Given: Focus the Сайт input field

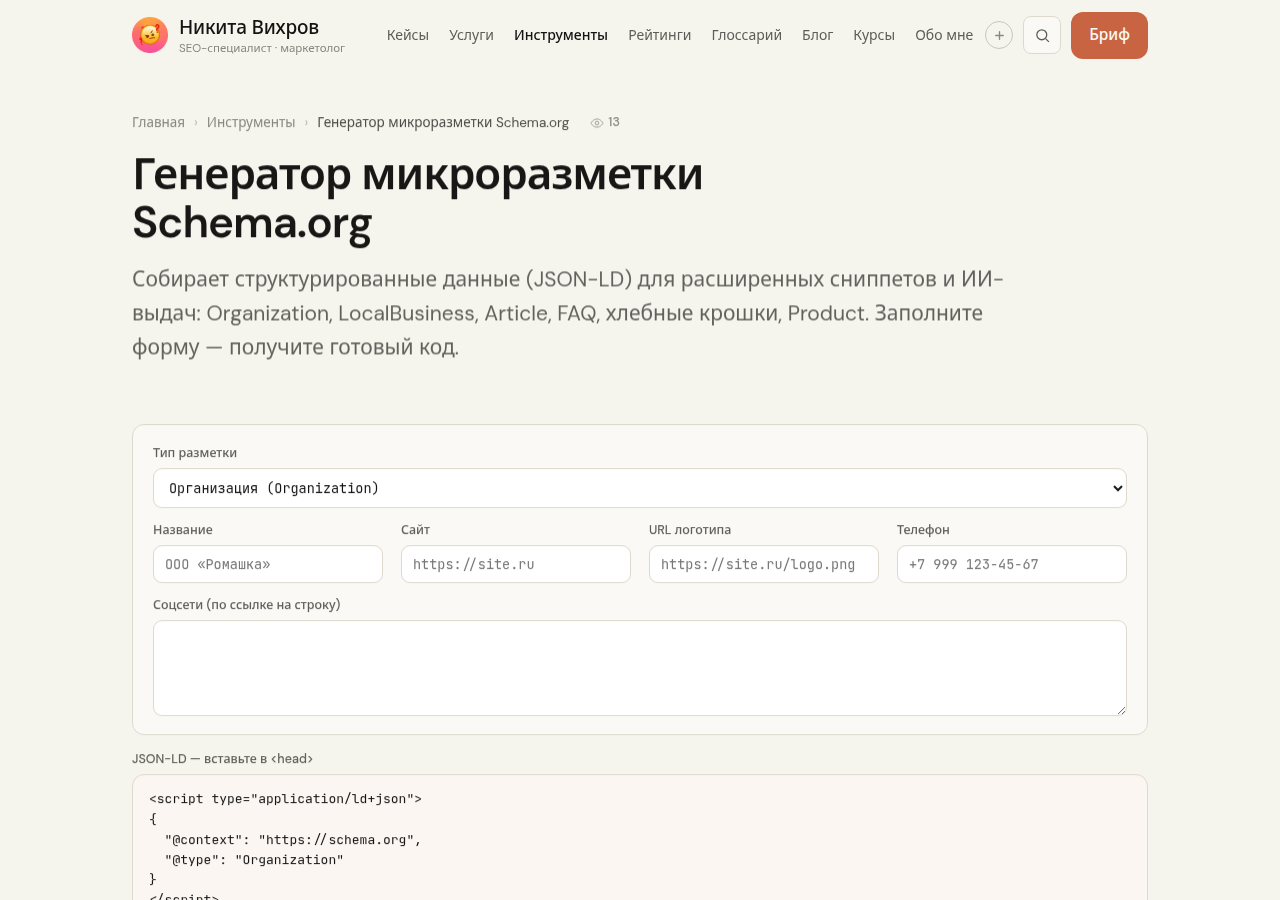Looking at the screenshot, I should tap(516, 564).
